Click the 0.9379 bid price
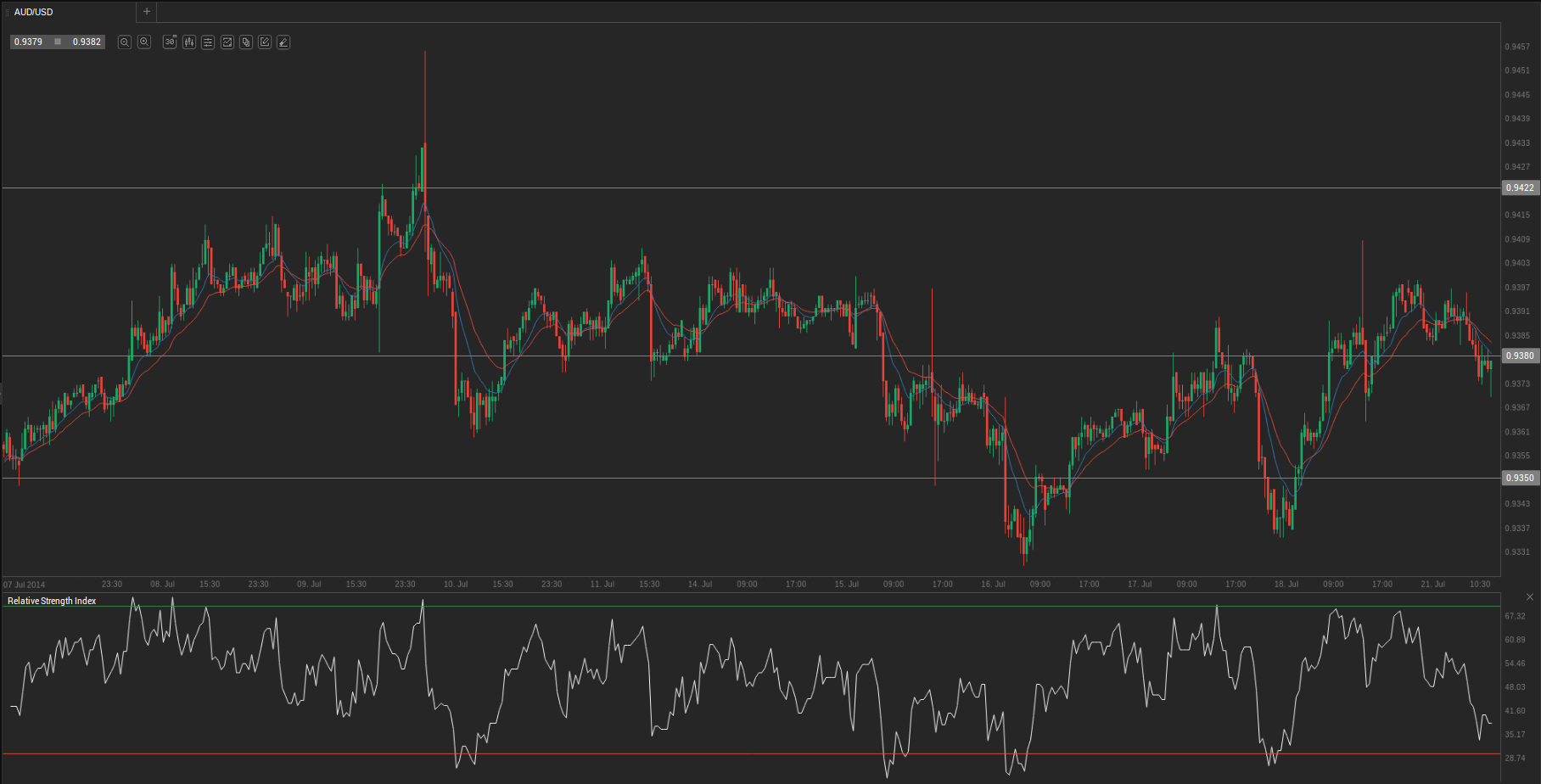This screenshot has width=1541, height=784. pyautogui.click(x=28, y=42)
